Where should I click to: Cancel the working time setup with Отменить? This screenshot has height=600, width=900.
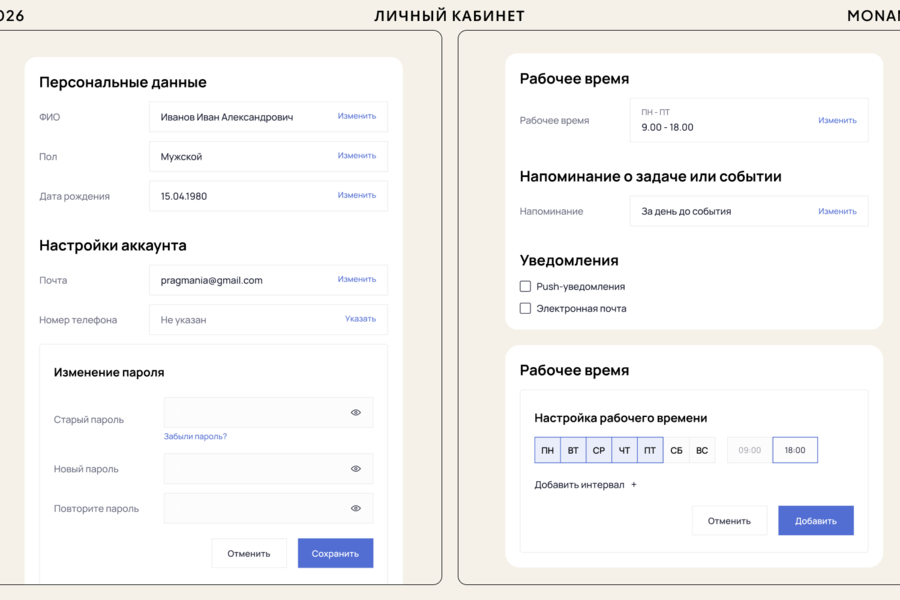[x=729, y=521]
